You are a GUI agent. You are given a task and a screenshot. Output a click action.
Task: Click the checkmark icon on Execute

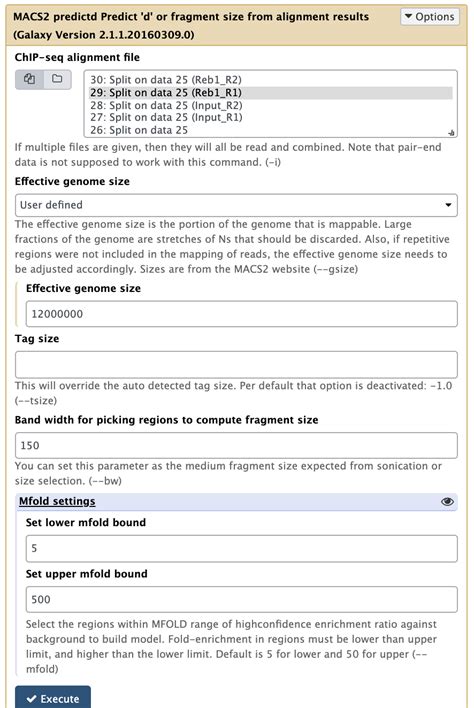31,699
